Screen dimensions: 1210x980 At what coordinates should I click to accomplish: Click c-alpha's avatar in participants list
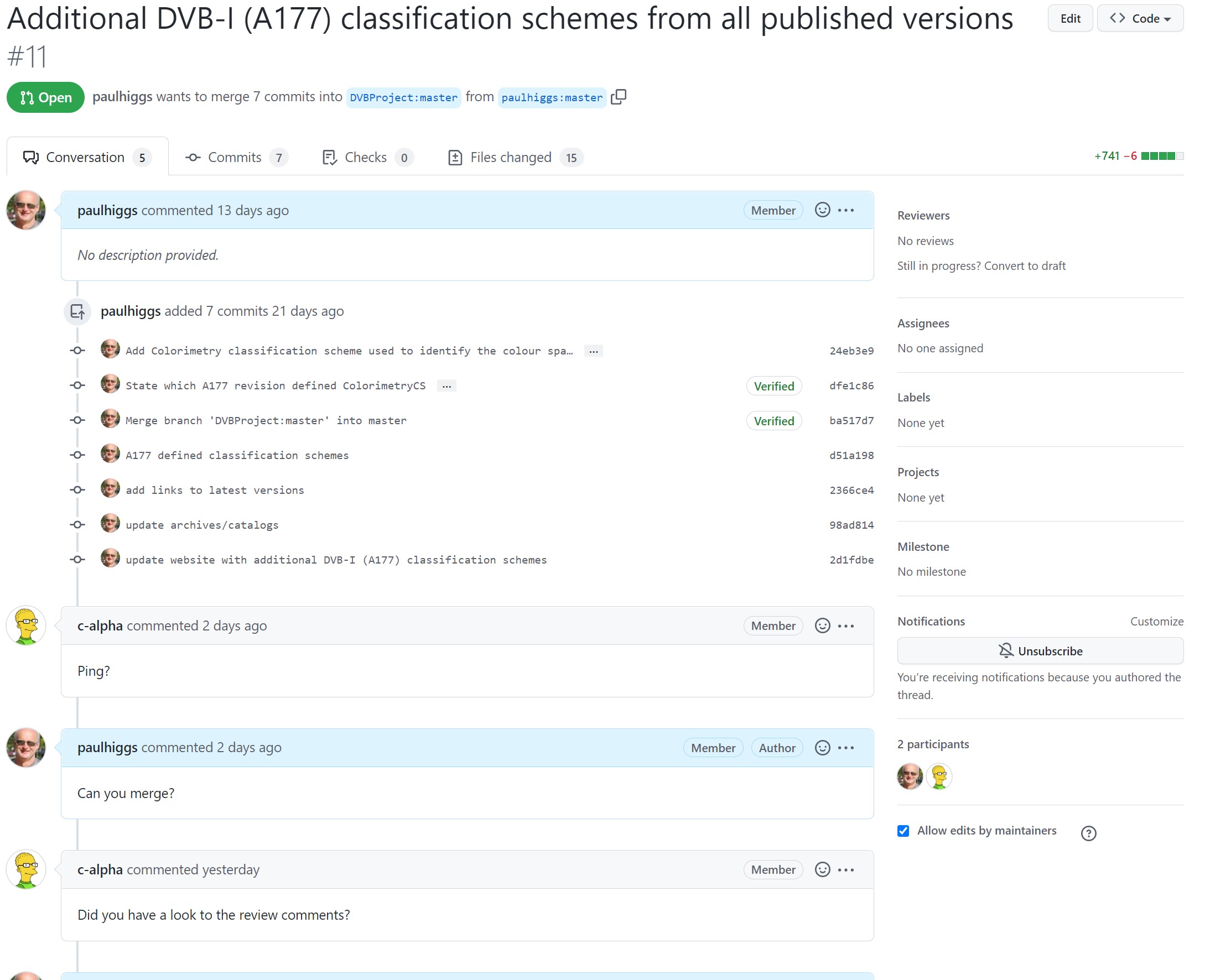[938, 776]
